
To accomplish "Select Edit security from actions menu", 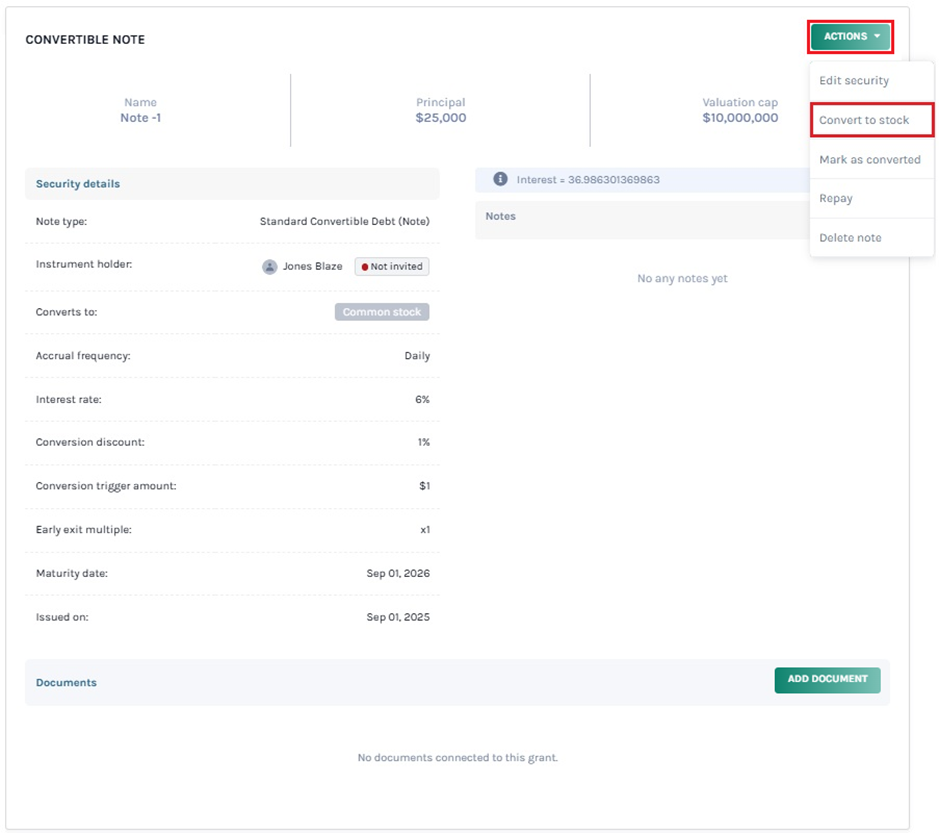I will 854,81.
